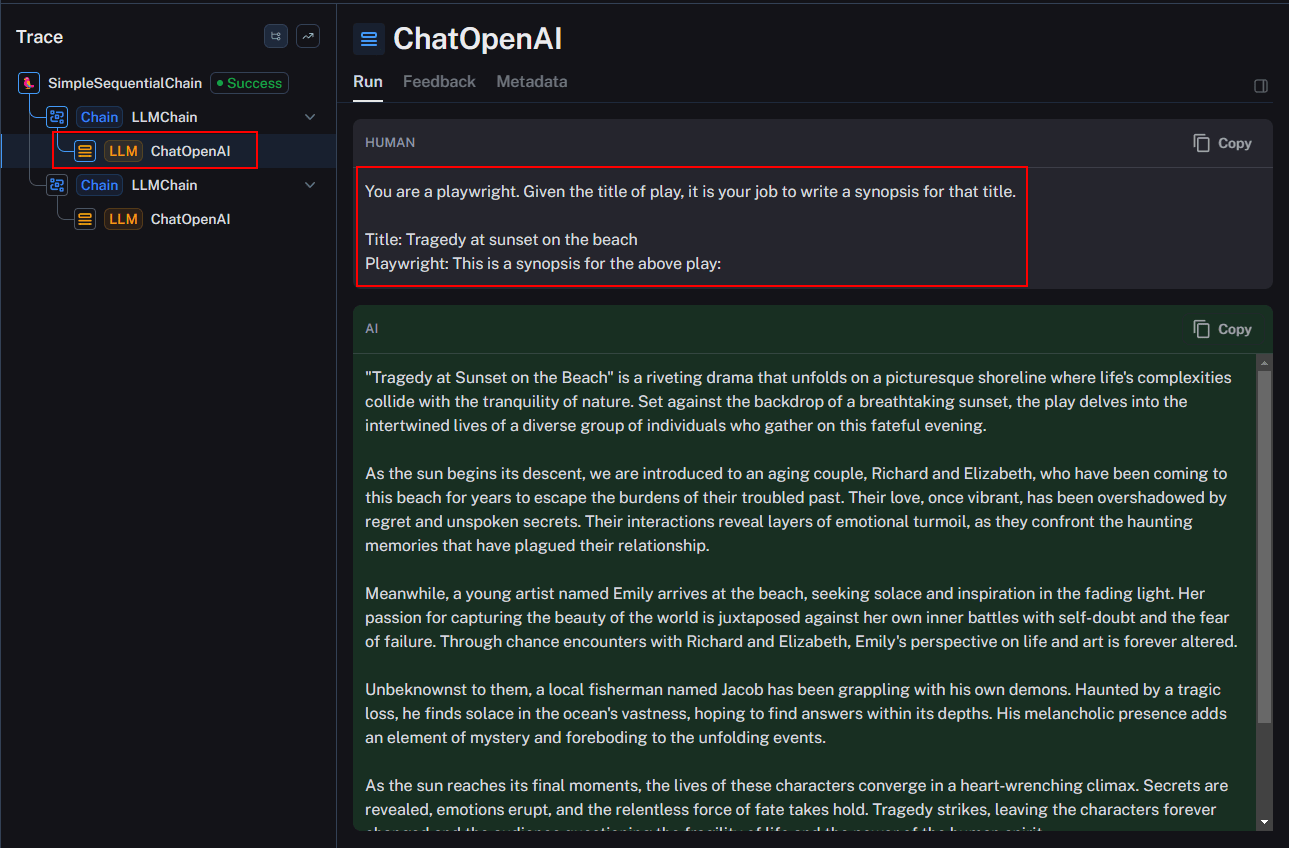Viewport: 1289px width, 848px height.
Task: Open the Metadata tab
Action: pos(531,81)
